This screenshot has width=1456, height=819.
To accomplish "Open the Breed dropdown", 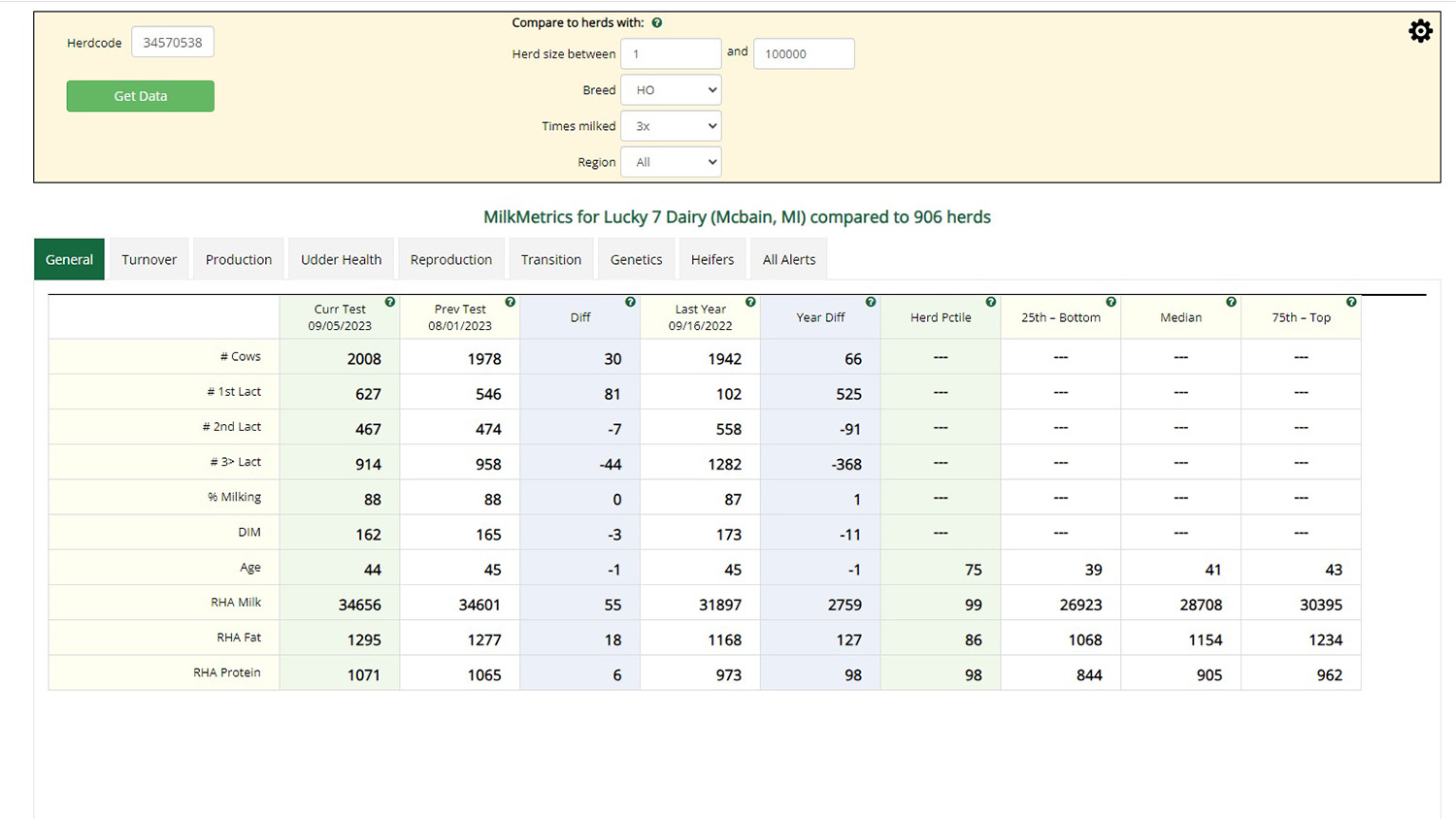I will click(671, 90).
